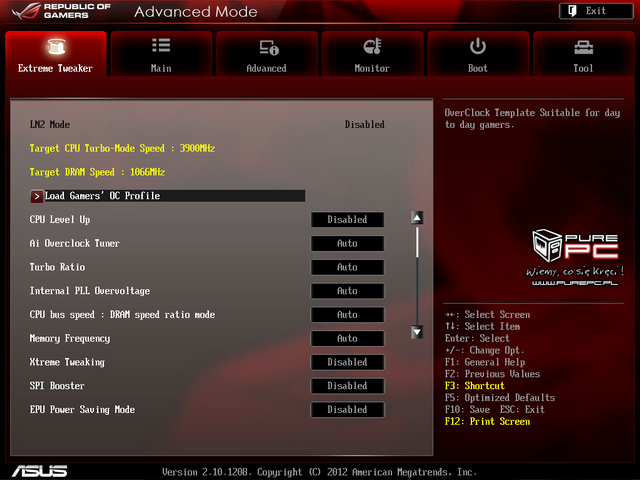The height and width of the screenshot is (480, 640).
Task: Select the Memory Frequency label
Action: point(69,338)
